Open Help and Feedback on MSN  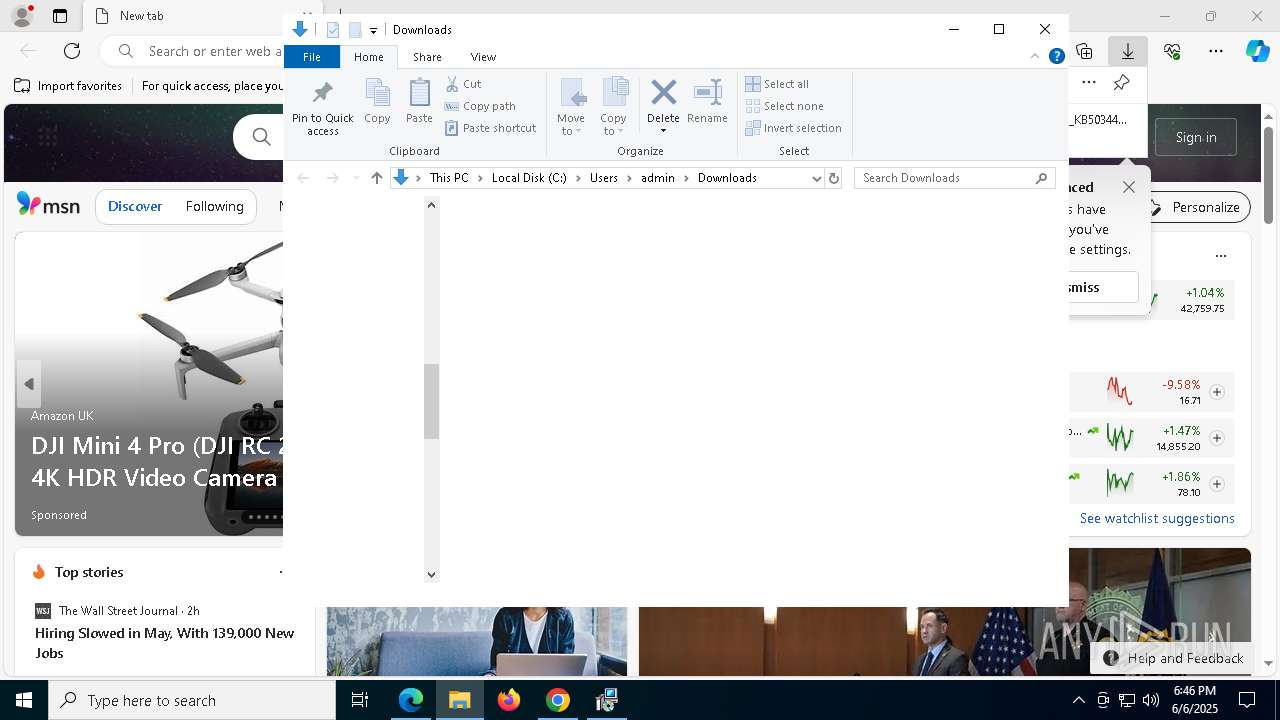point(1173,658)
